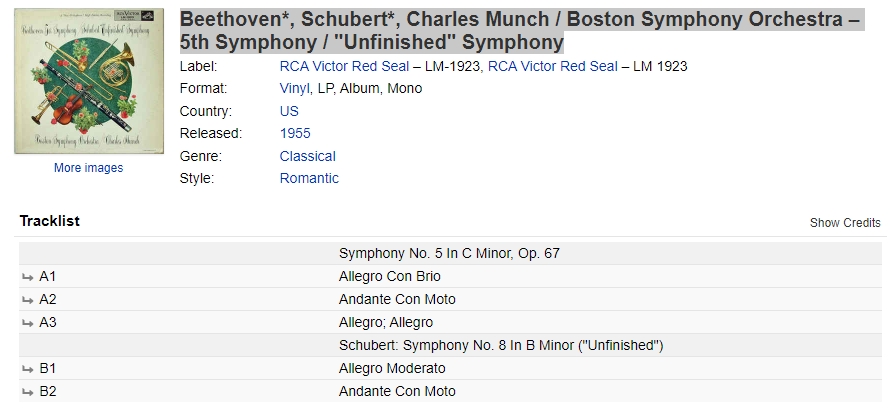The image size is (891, 414).
Task: Open the 1955 release year link
Action: tap(295, 133)
